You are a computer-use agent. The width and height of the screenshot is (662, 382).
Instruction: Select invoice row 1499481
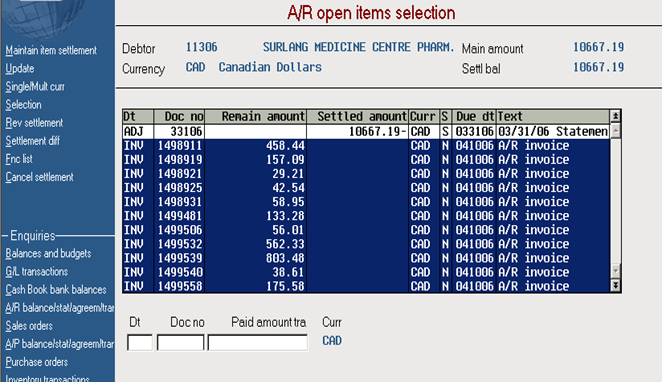tap(366, 216)
